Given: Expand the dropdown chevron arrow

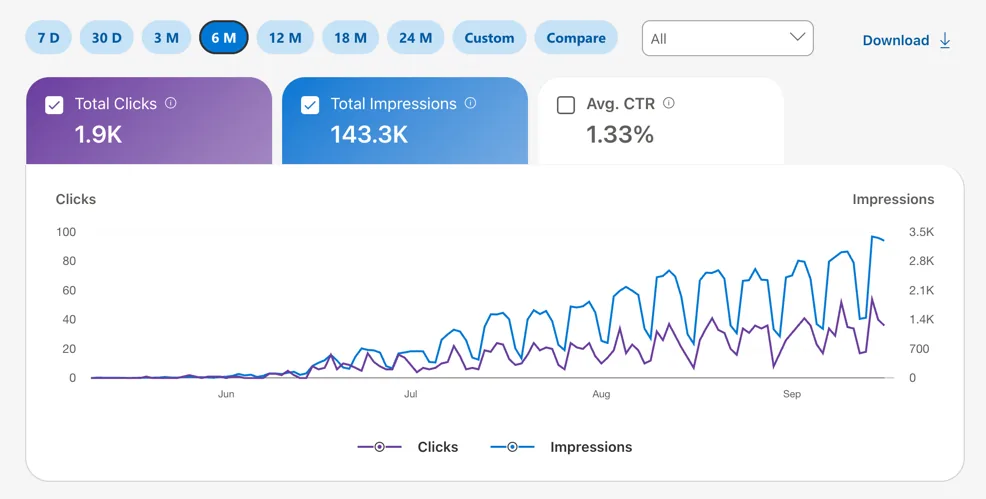Looking at the screenshot, I should 797,37.
